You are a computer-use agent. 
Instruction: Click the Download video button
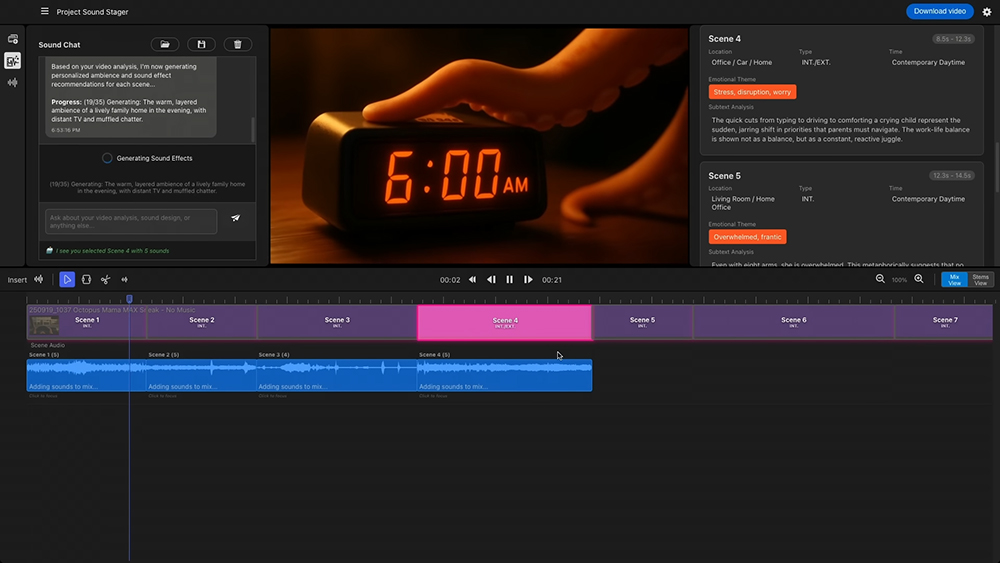pyautogui.click(x=939, y=12)
